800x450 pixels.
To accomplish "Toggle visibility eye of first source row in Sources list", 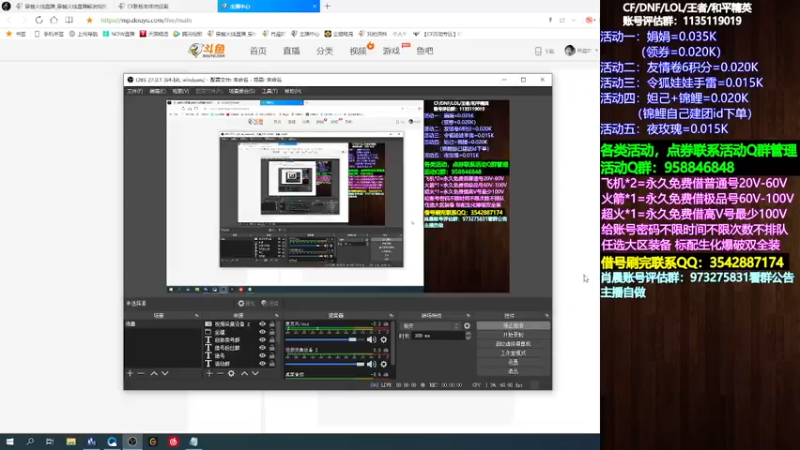I will tap(262, 324).
